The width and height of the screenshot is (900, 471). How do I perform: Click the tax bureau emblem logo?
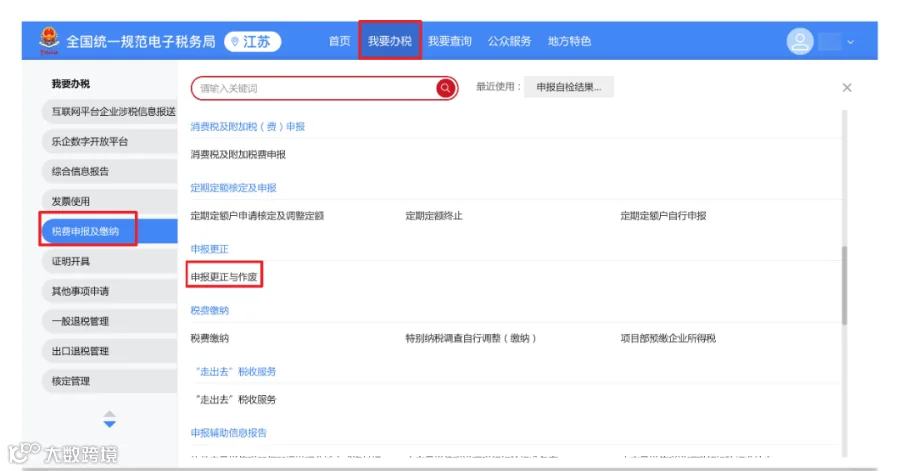[49, 41]
